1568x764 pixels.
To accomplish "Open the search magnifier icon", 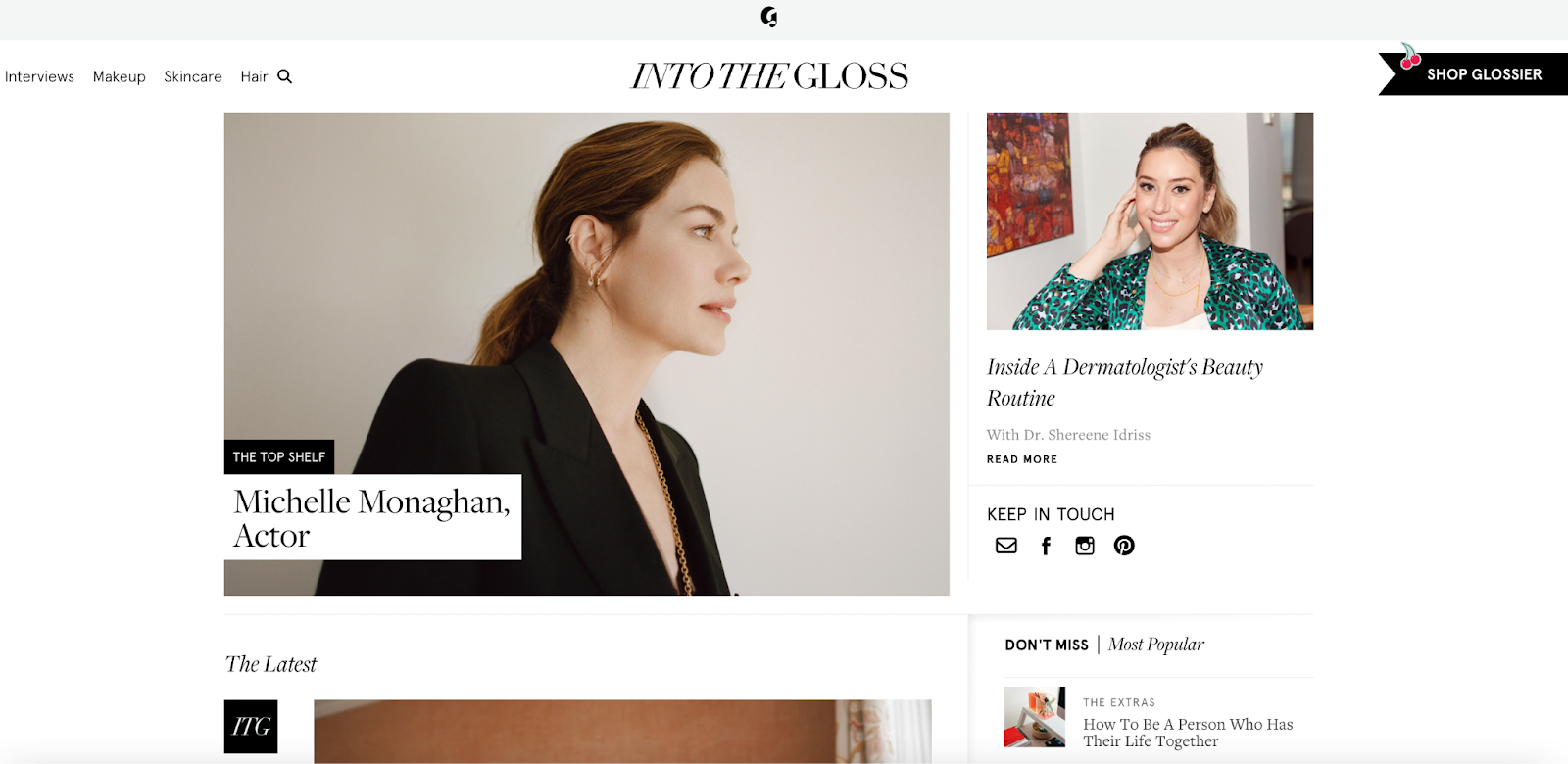I will point(284,76).
